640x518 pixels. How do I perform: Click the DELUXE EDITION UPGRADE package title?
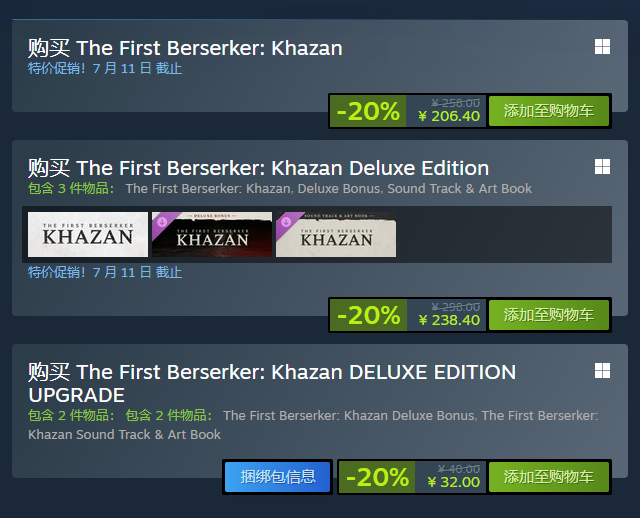pos(272,383)
